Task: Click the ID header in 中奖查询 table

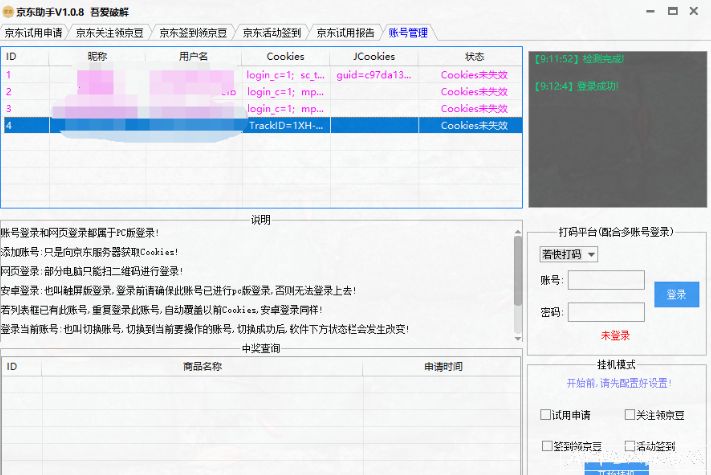Action: click(22, 366)
